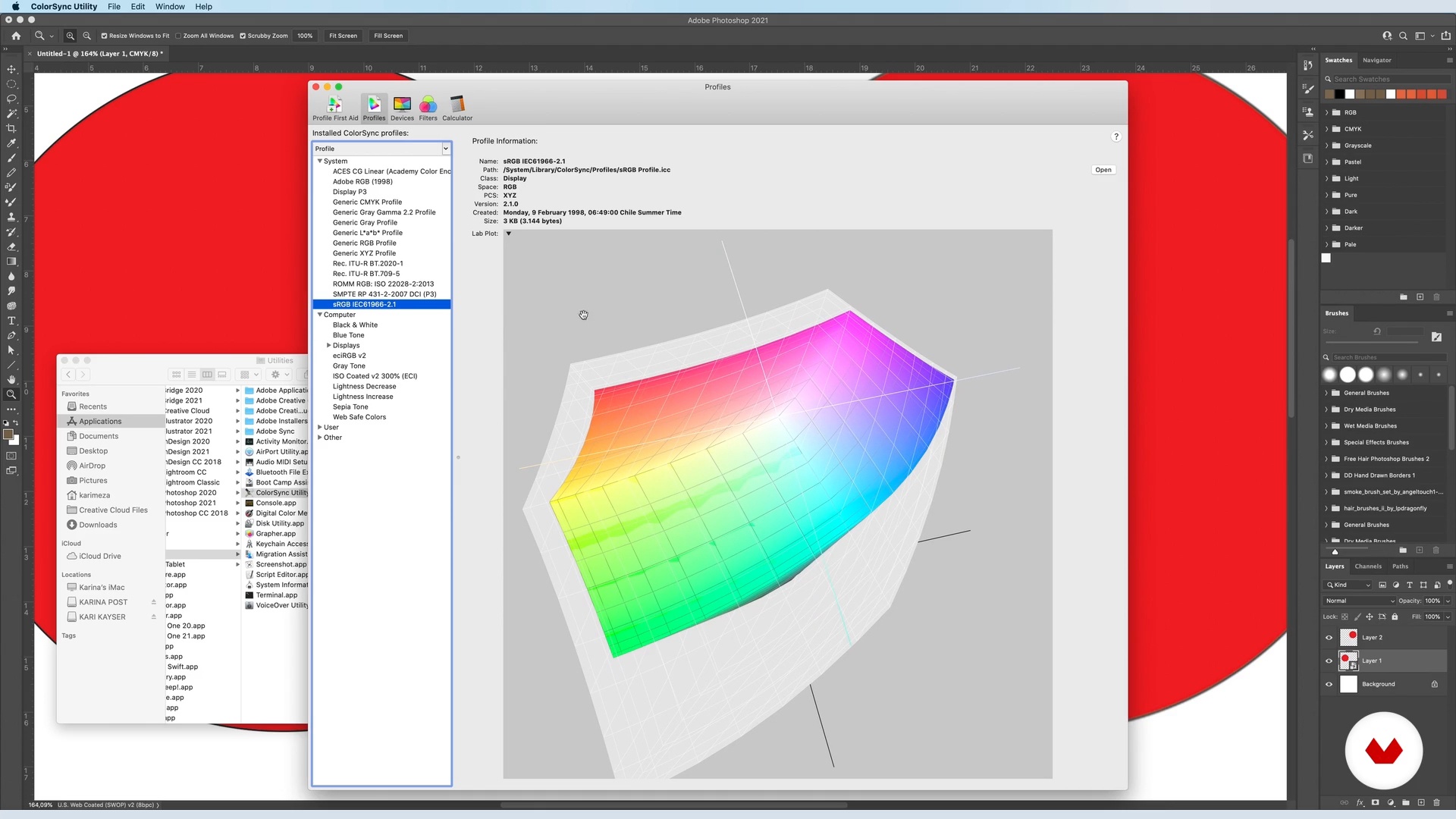The image size is (1456, 819).
Task: Select the Crop tool
Action: tap(11, 128)
